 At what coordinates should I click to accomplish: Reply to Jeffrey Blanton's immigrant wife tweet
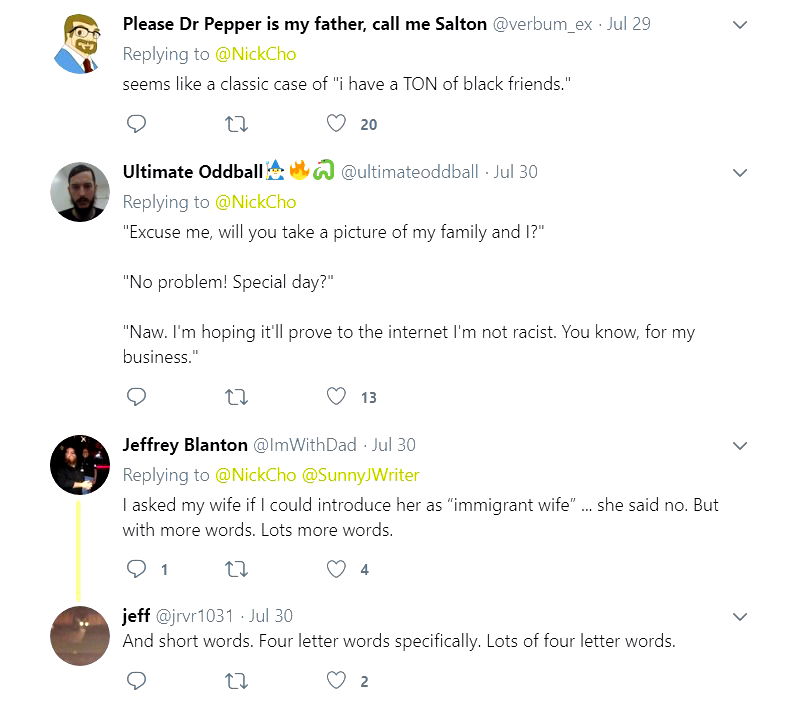[137, 569]
